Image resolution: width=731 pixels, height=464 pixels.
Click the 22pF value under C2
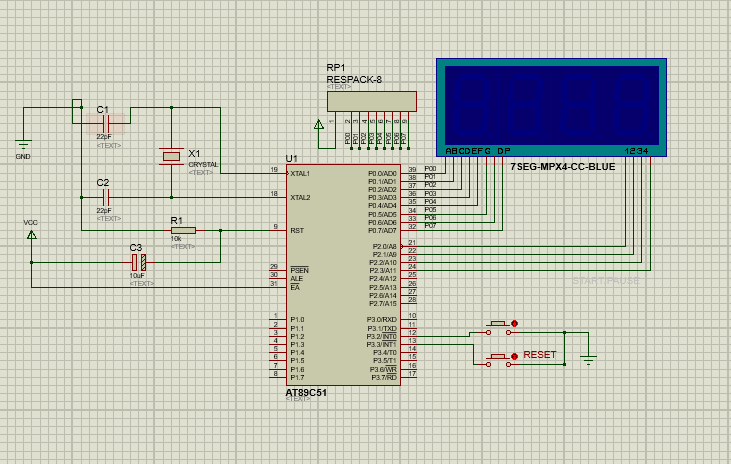coord(104,211)
